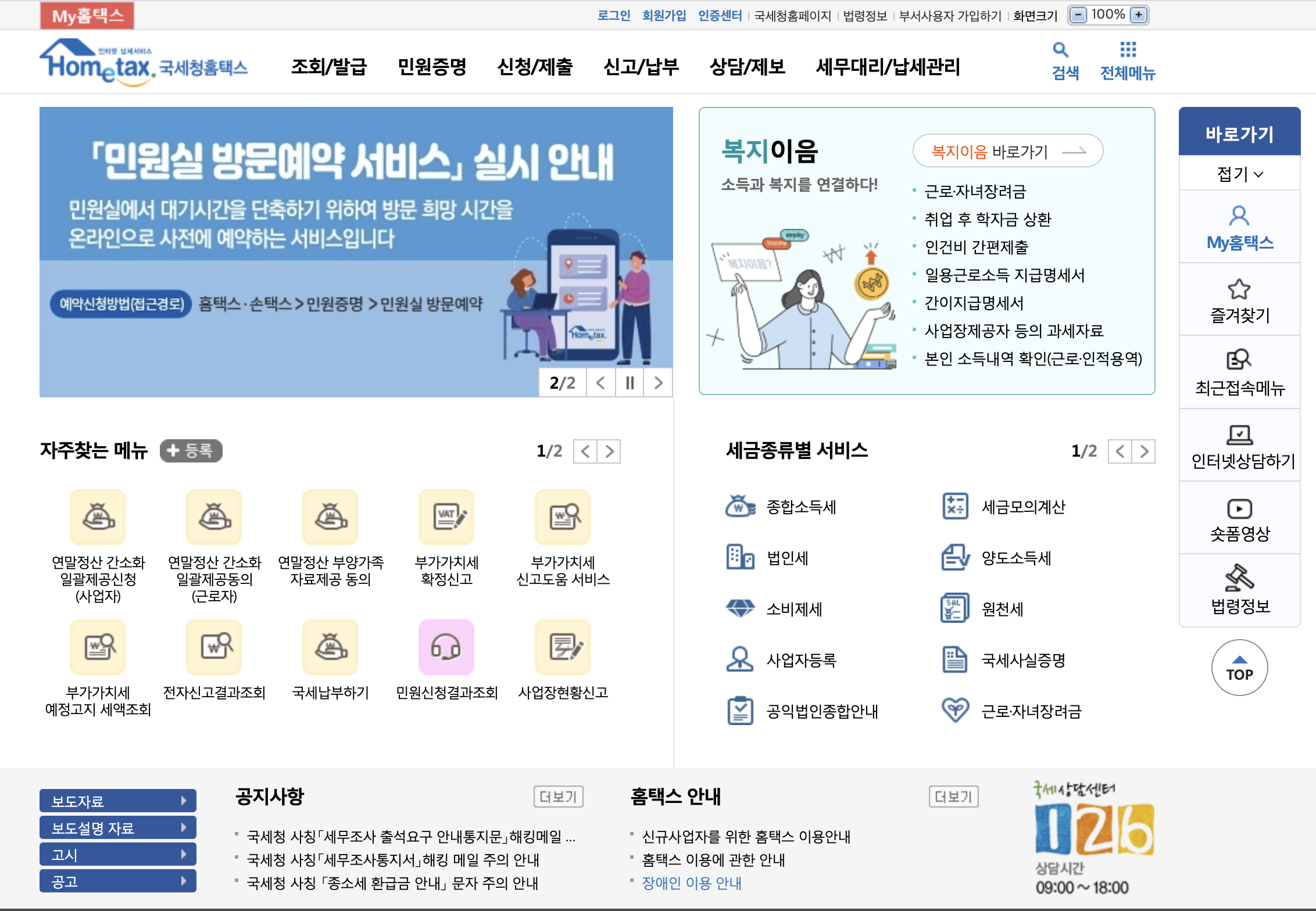Click the 종합소득세 service icon

tap(740, 507)
